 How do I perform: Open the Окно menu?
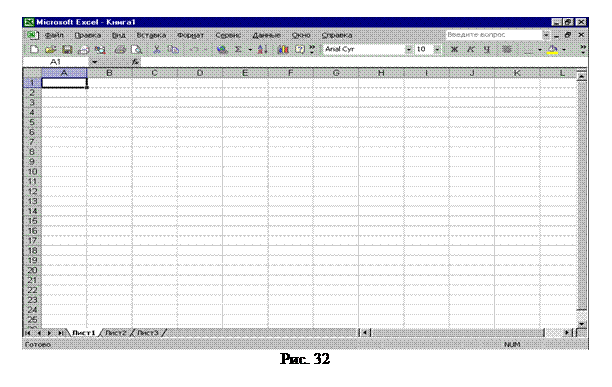[301, 35]
